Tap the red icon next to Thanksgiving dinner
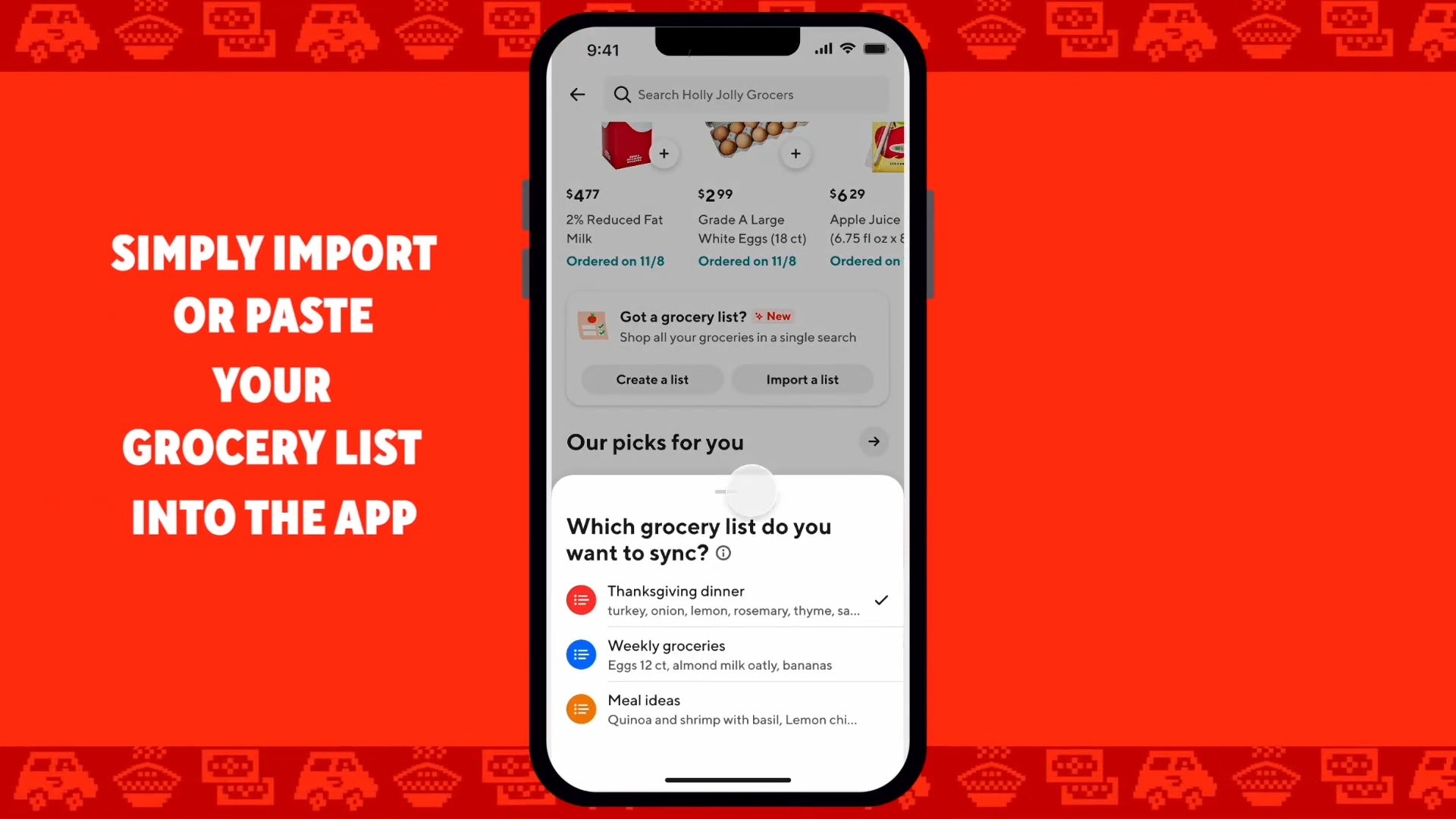1456x819 pixels. pyautogui.click(x=580, y=600)
